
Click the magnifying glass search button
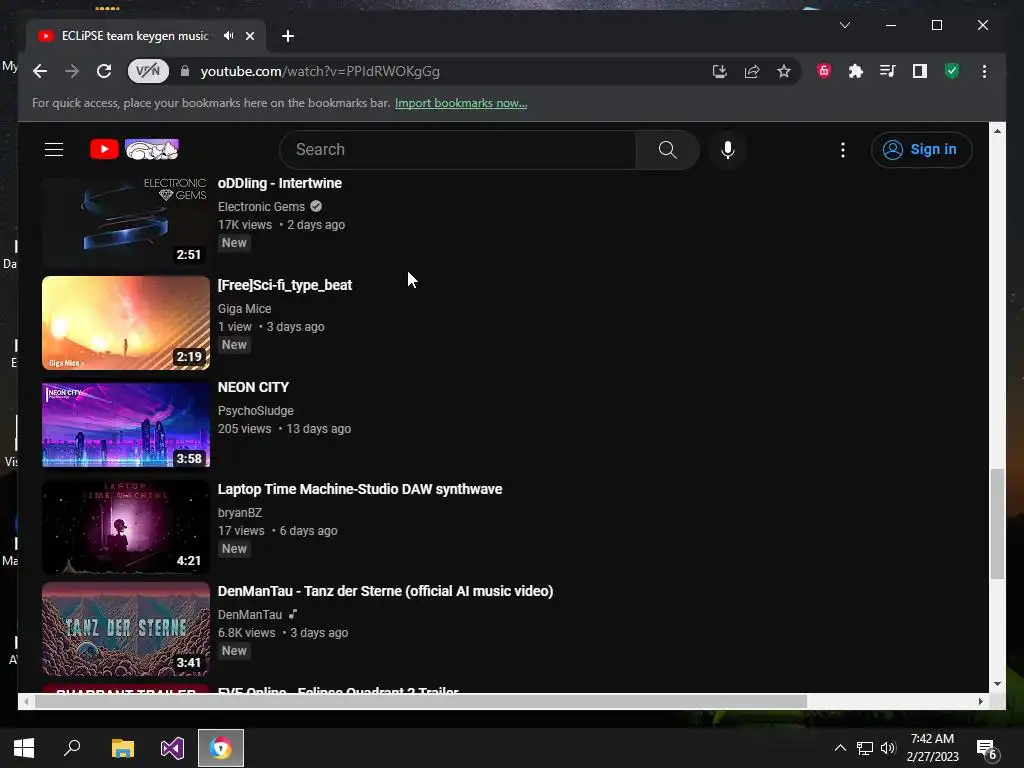coord(667,150)
